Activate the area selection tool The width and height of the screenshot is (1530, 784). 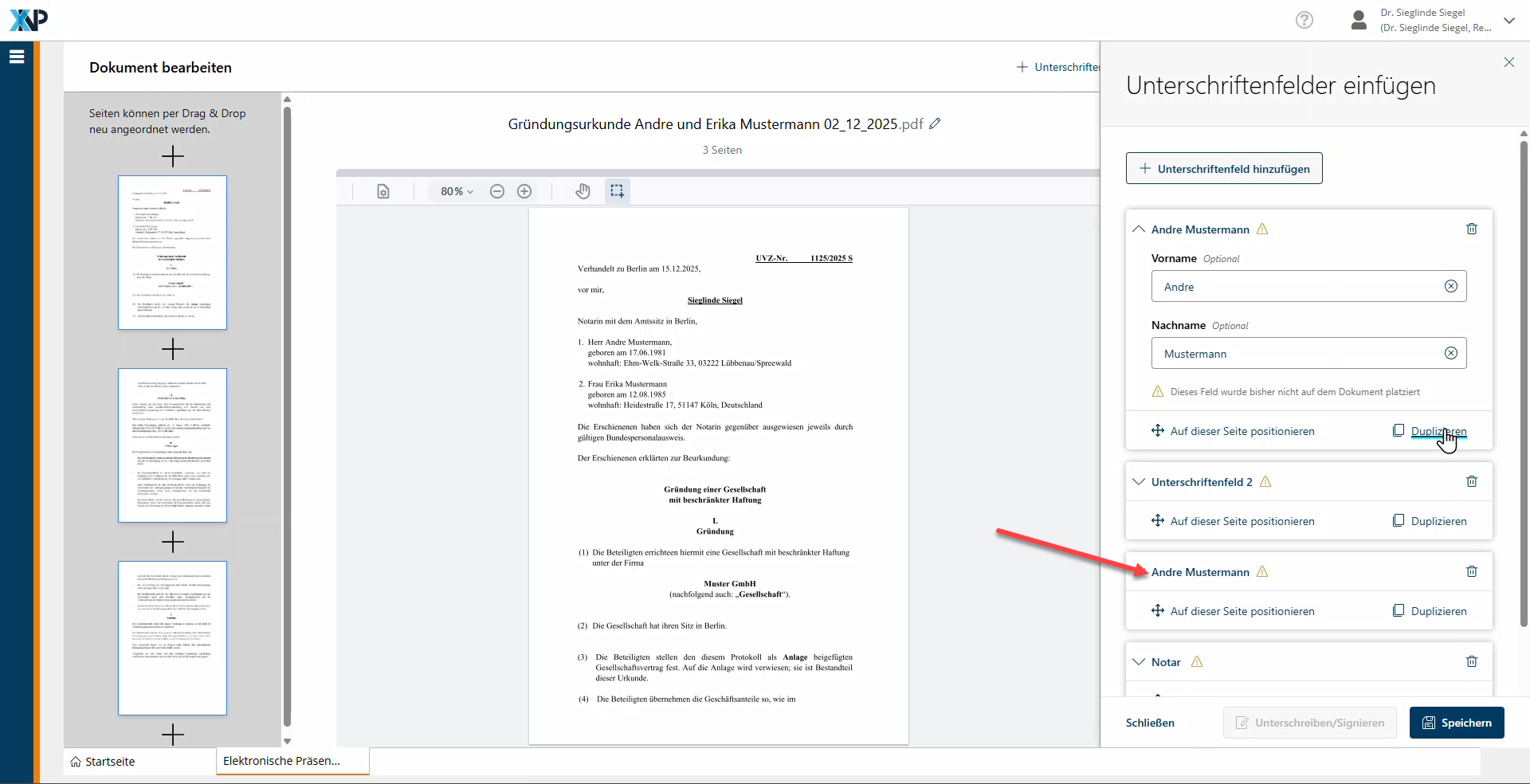(617, 191)
